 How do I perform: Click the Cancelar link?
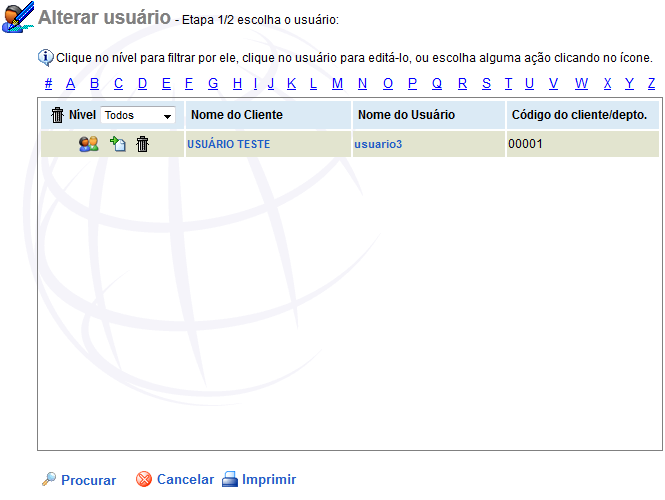pyautogui.click(x=185, y=479)
